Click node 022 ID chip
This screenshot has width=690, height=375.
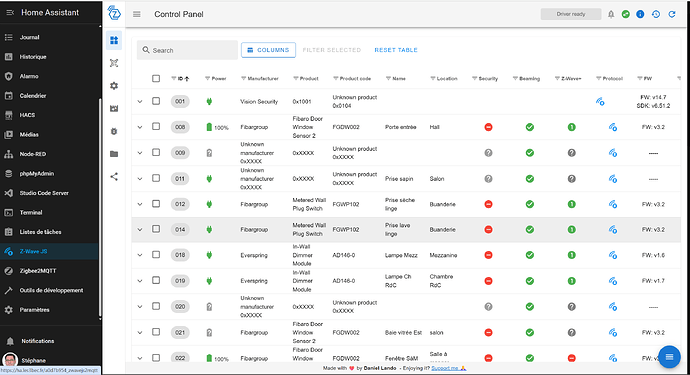pyautogui.click(x=180, y=358)
